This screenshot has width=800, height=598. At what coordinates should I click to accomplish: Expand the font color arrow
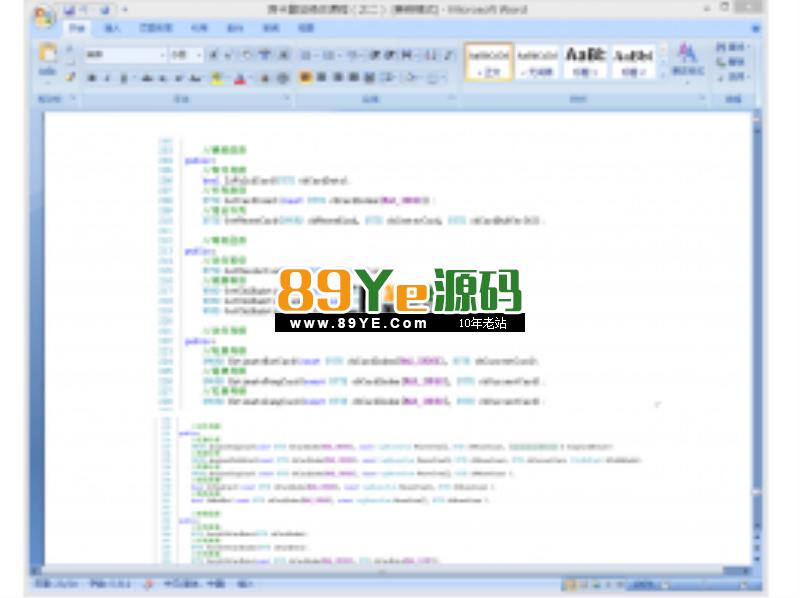pos(251,78)
